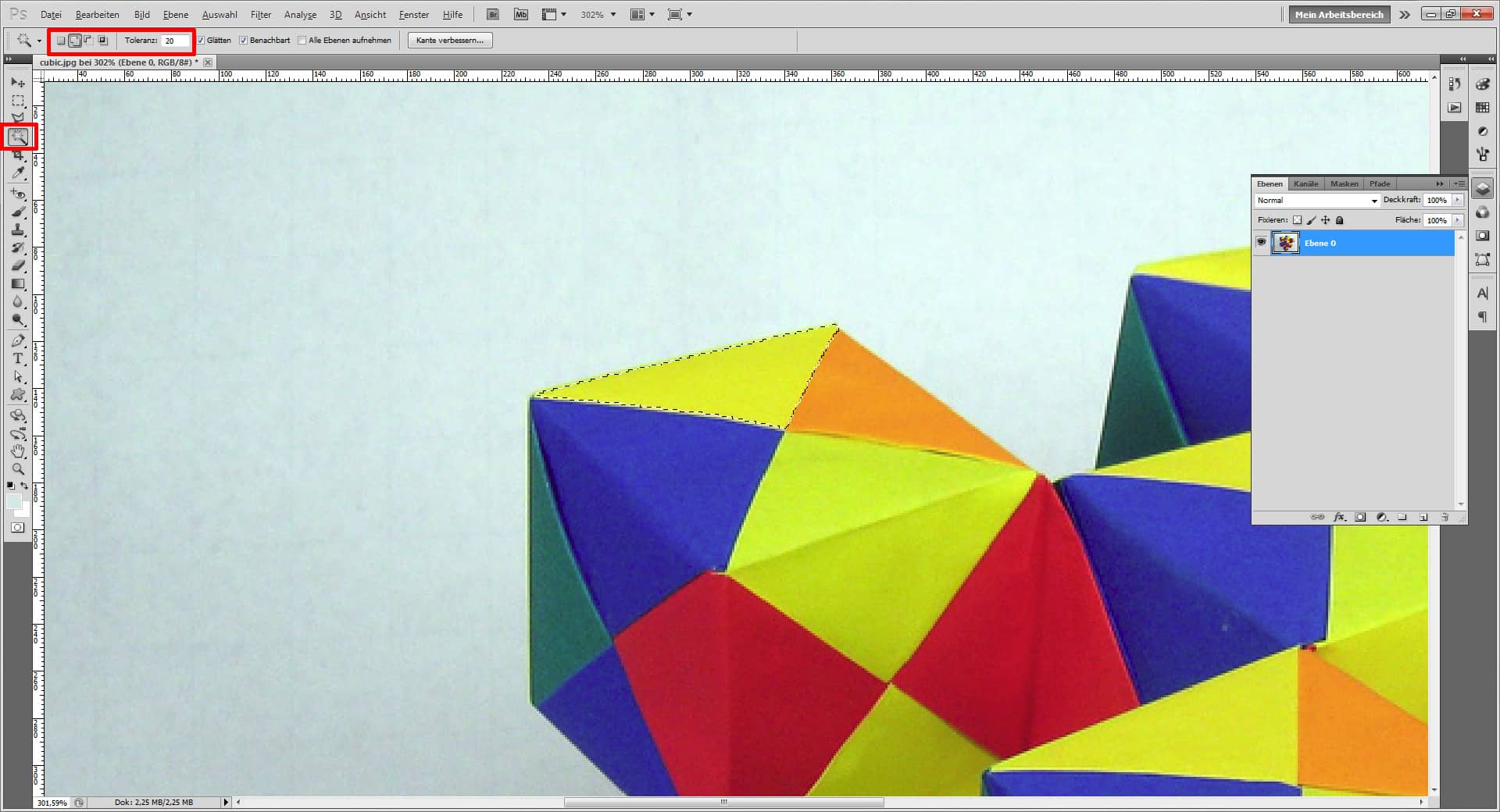
Task: Open the zoom percentage dropdown near 302%
Action: point(612,14)
